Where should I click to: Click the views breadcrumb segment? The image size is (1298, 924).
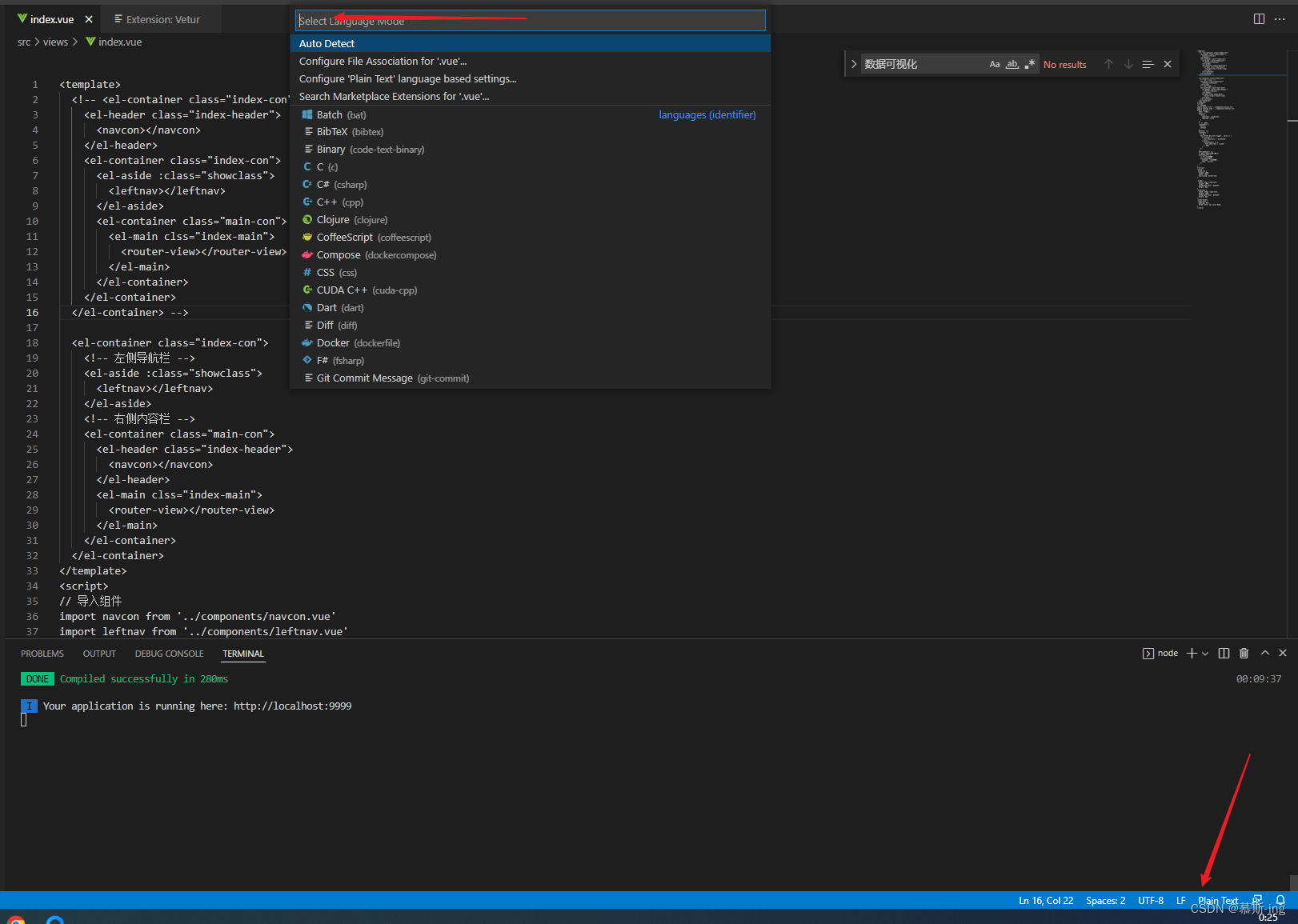pyautogui.click(x=55, y=42)
